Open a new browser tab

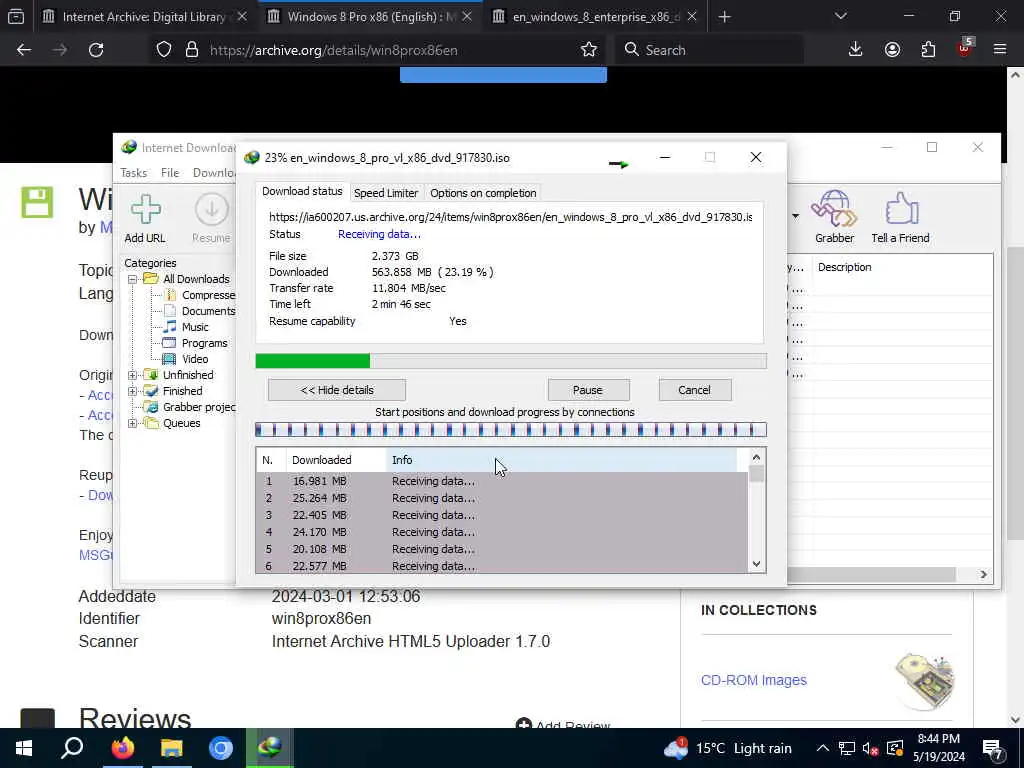pyautogui.click(x=724, y=17)
